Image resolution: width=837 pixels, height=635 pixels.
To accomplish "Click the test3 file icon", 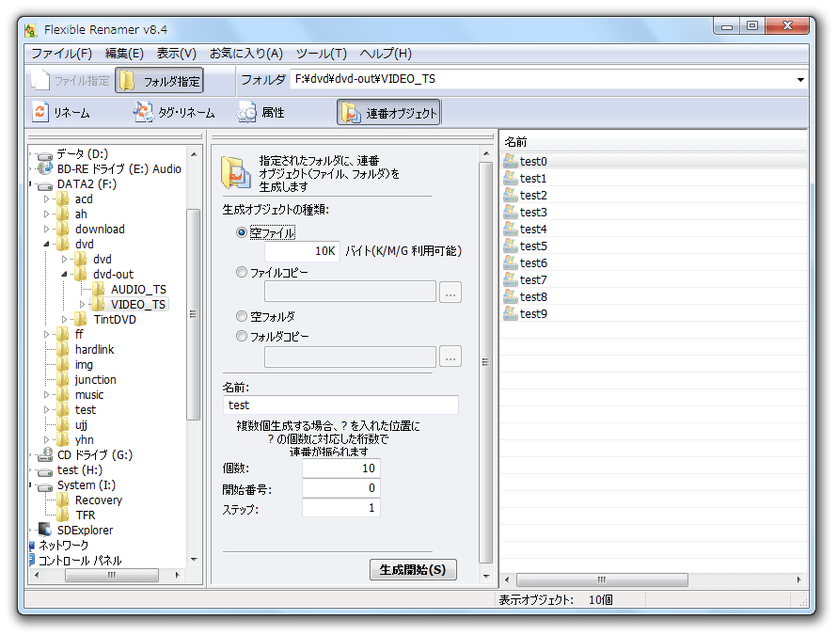I will click(510, 212).
